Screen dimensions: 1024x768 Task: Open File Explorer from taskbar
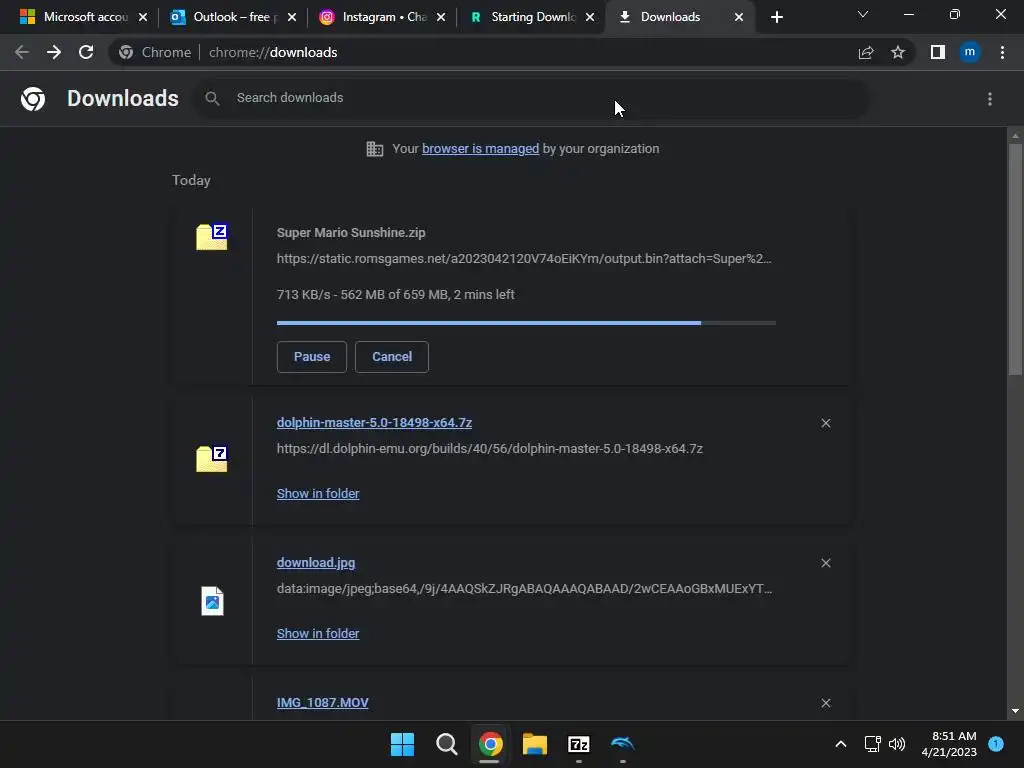point(535,744)
